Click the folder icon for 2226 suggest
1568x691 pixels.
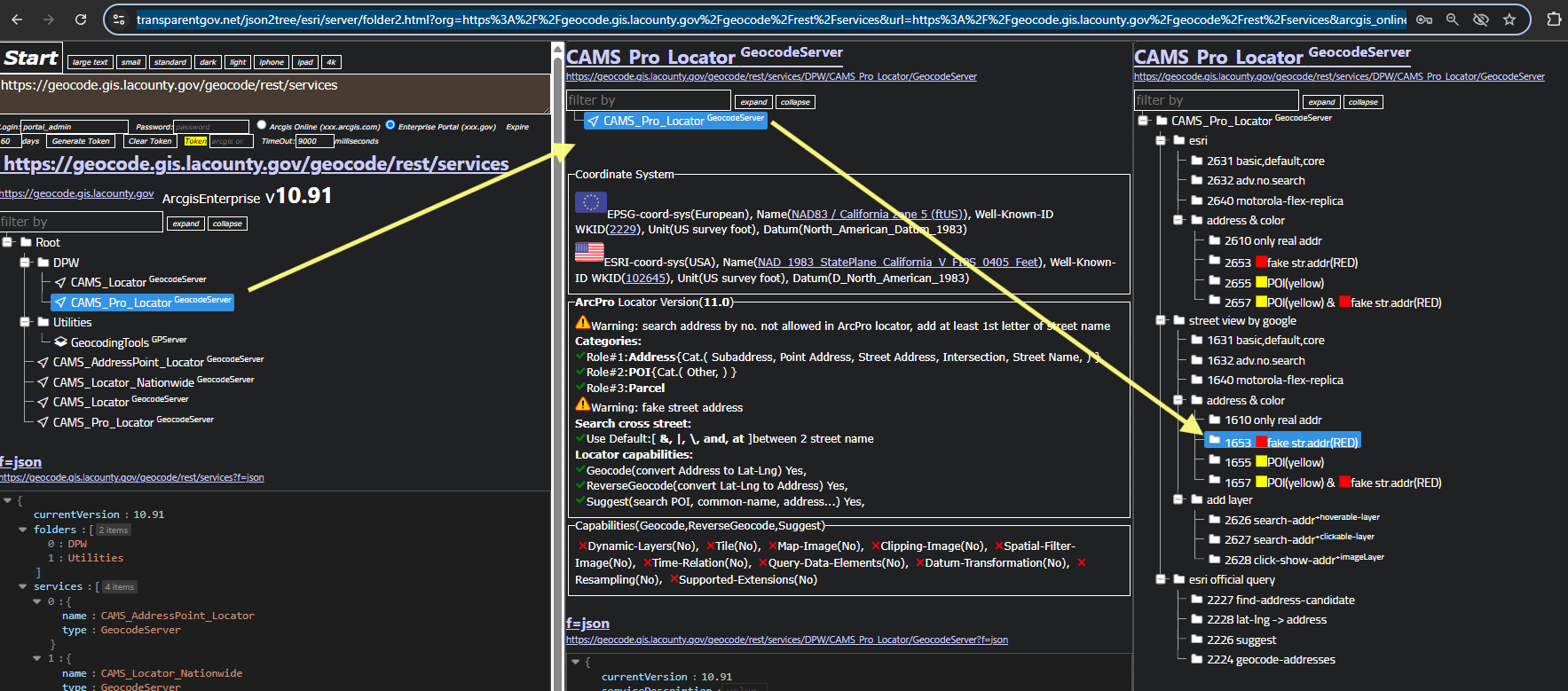(x=1196, y=640)
